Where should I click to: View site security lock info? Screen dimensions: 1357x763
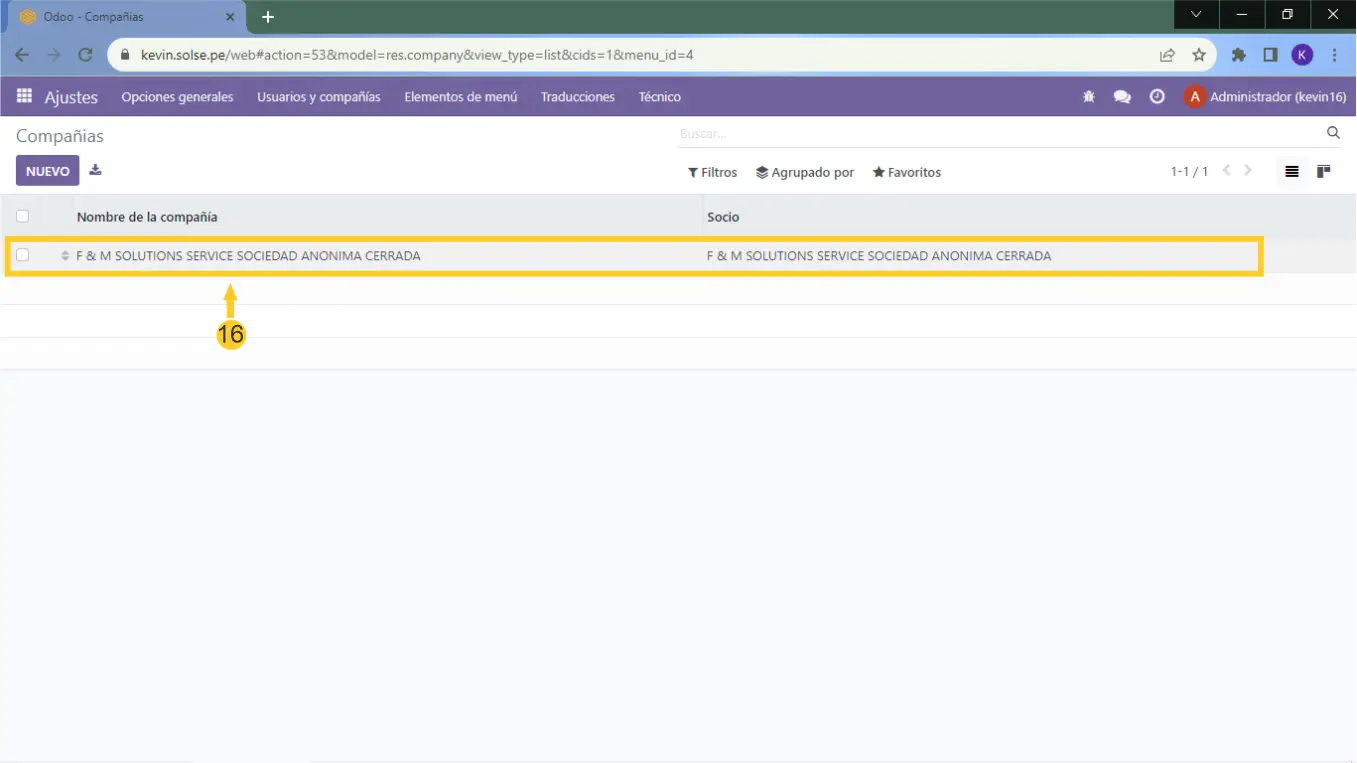125,55
